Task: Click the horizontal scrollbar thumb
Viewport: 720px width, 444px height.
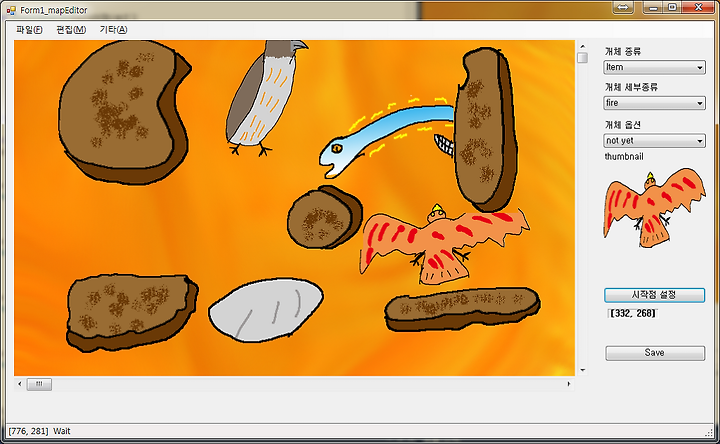Action: coord(39,384)
